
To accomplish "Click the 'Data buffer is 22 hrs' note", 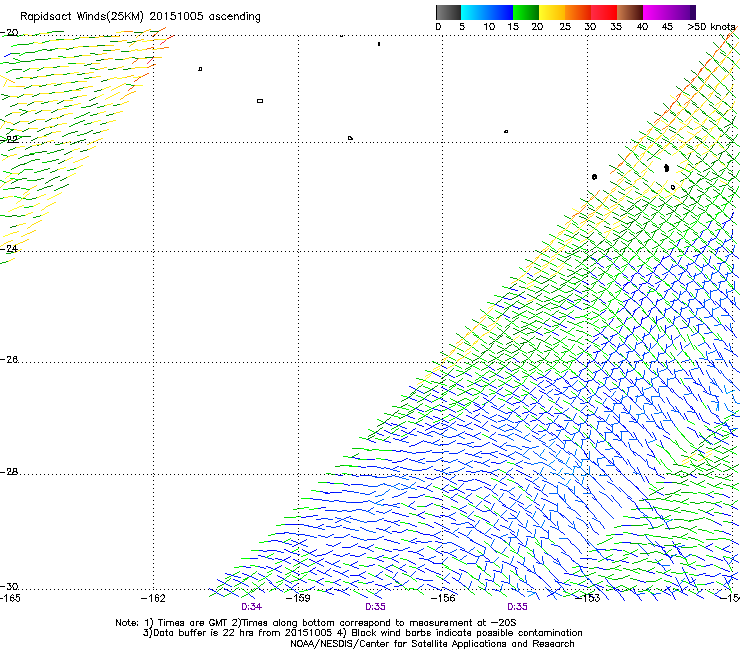I will 362,633.
